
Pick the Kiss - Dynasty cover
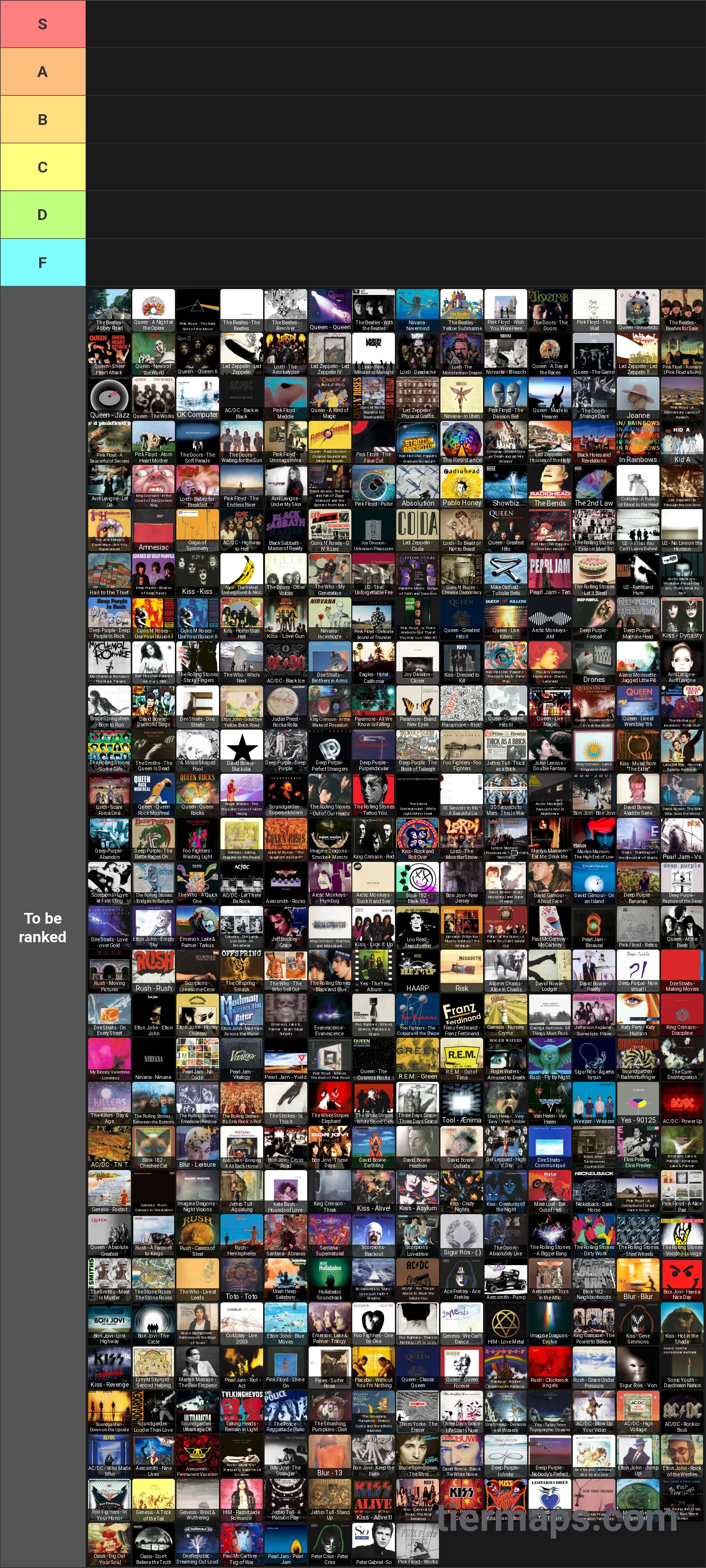tap(682, 619)
